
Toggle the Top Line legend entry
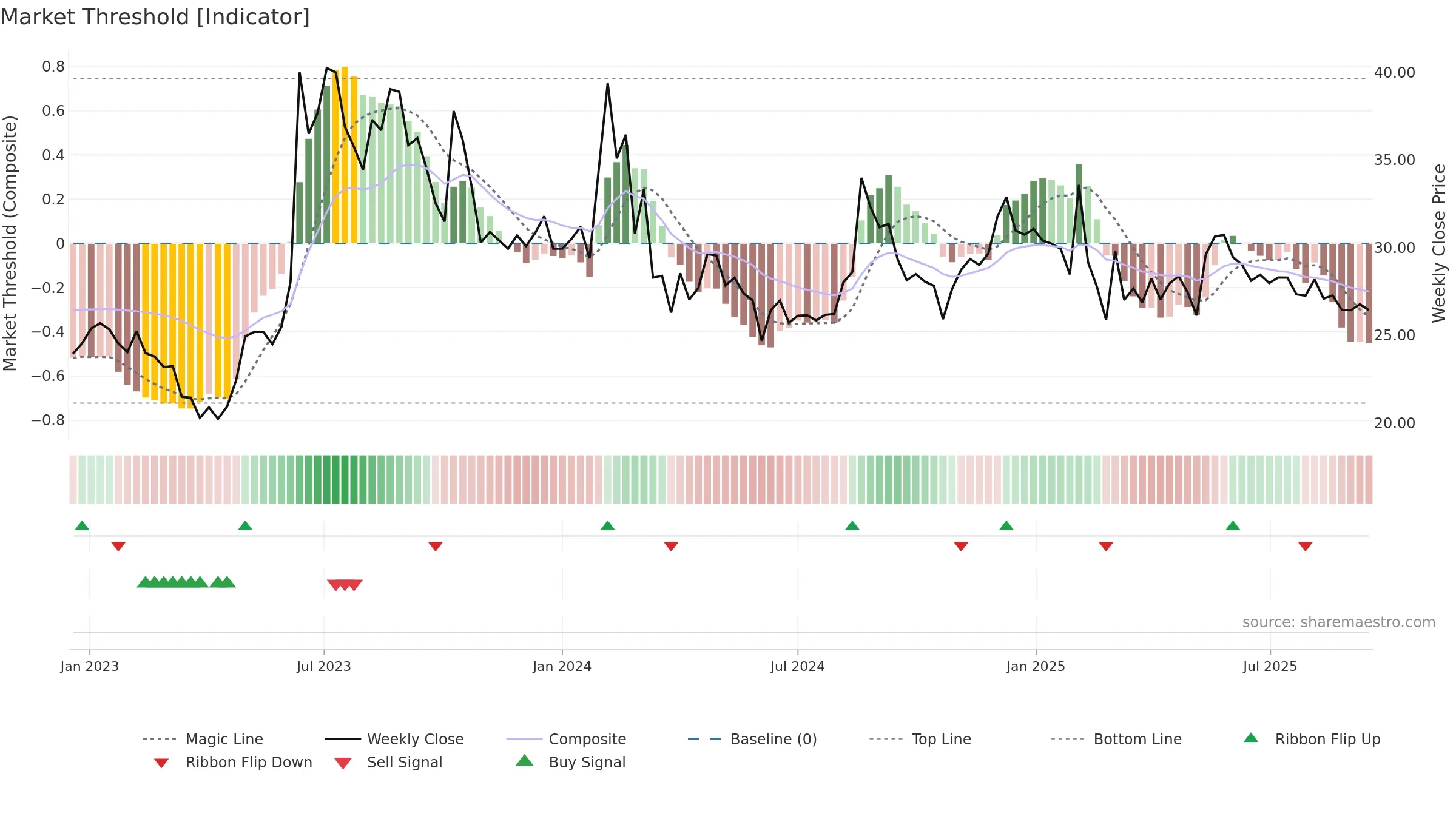click(920, 739)
